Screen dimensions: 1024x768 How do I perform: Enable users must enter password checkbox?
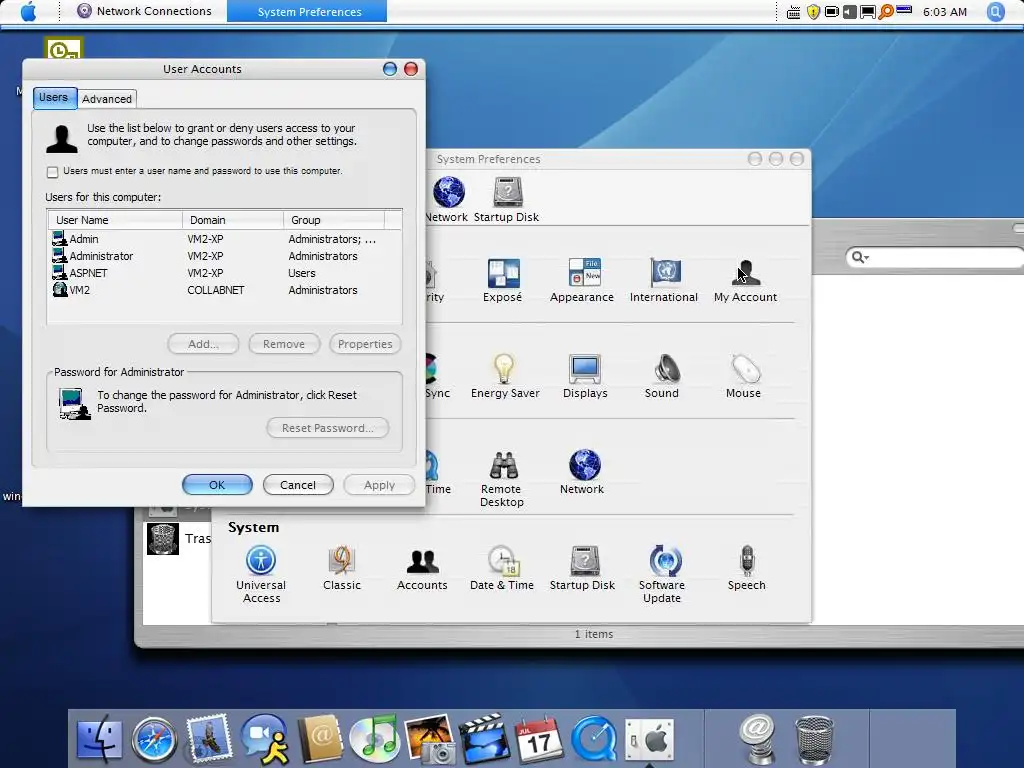coord(53,172)
